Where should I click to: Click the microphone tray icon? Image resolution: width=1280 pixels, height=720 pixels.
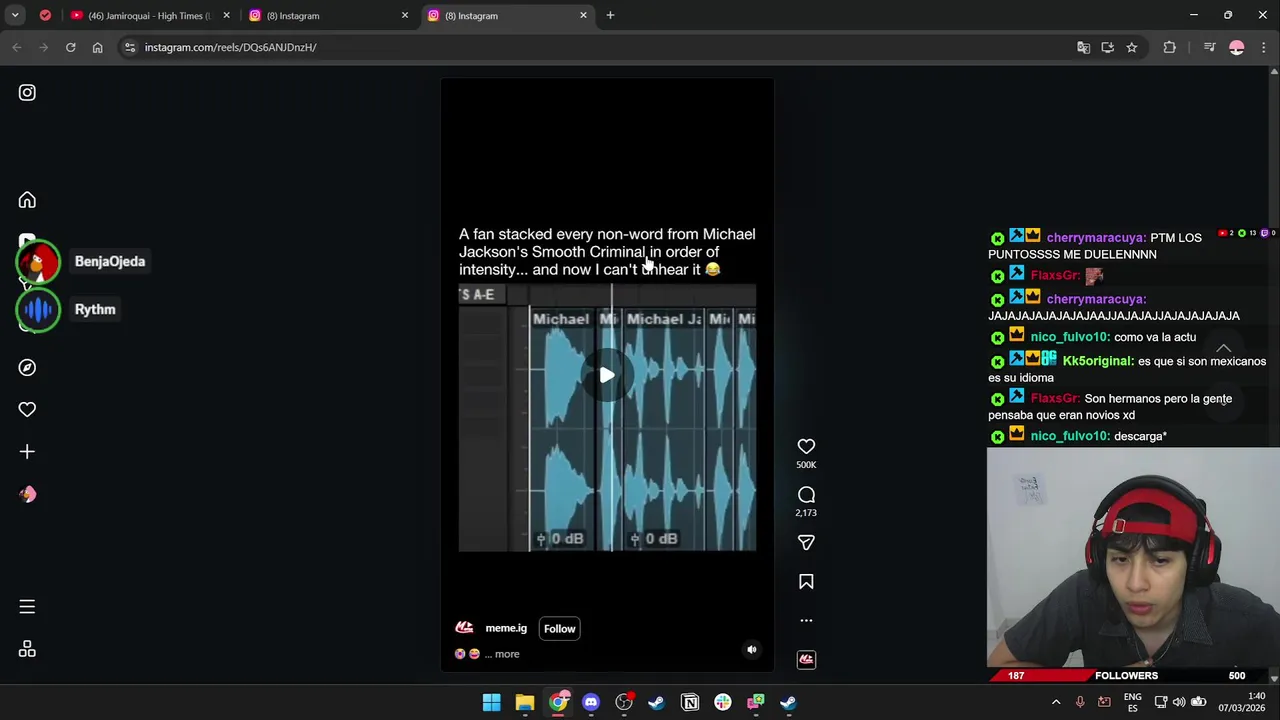point(1080,702)
